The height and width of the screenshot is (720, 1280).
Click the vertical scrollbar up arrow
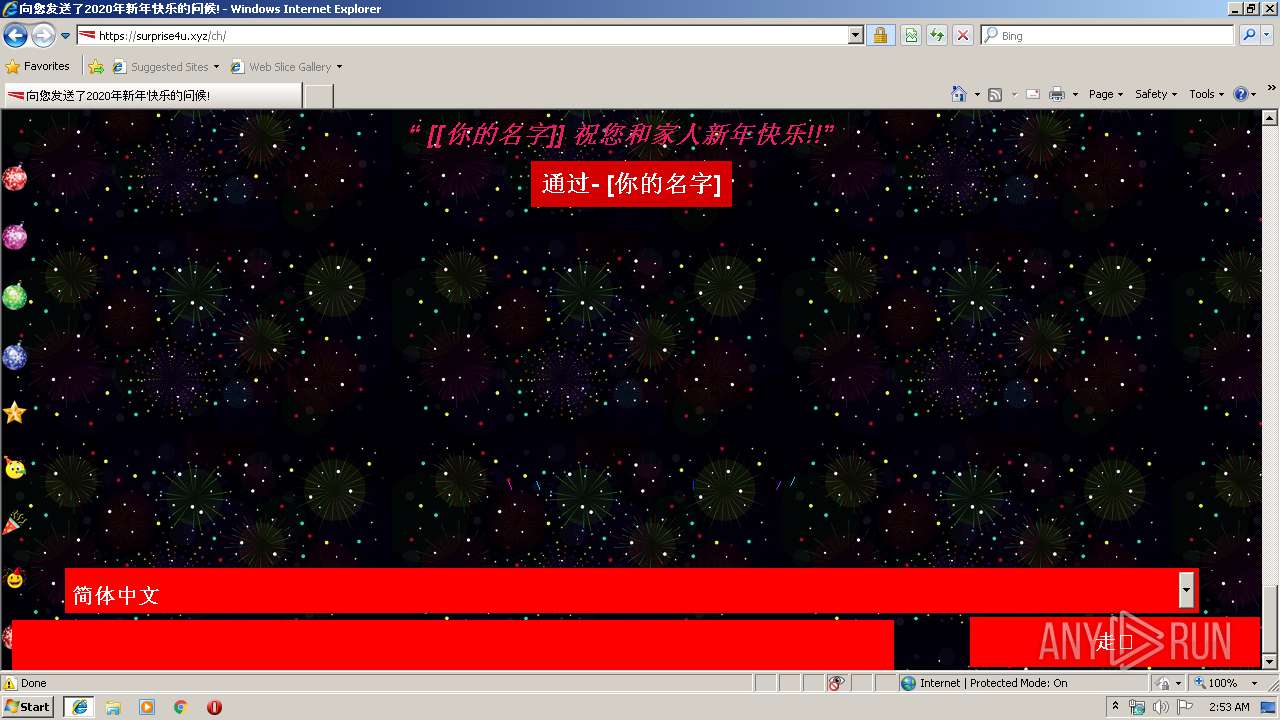[1270, 118]
